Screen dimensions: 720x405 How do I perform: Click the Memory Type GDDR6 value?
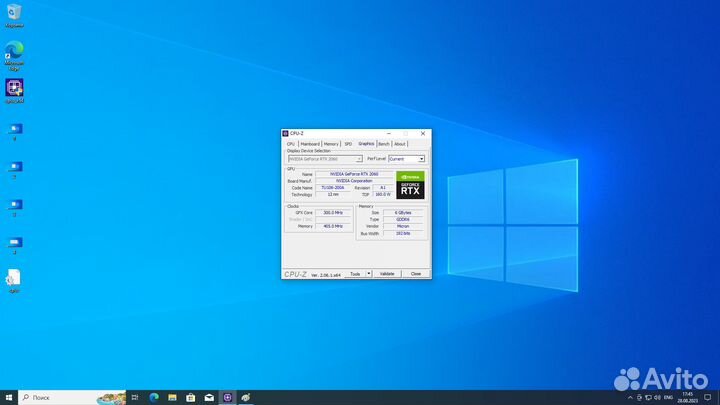[403, 219]
